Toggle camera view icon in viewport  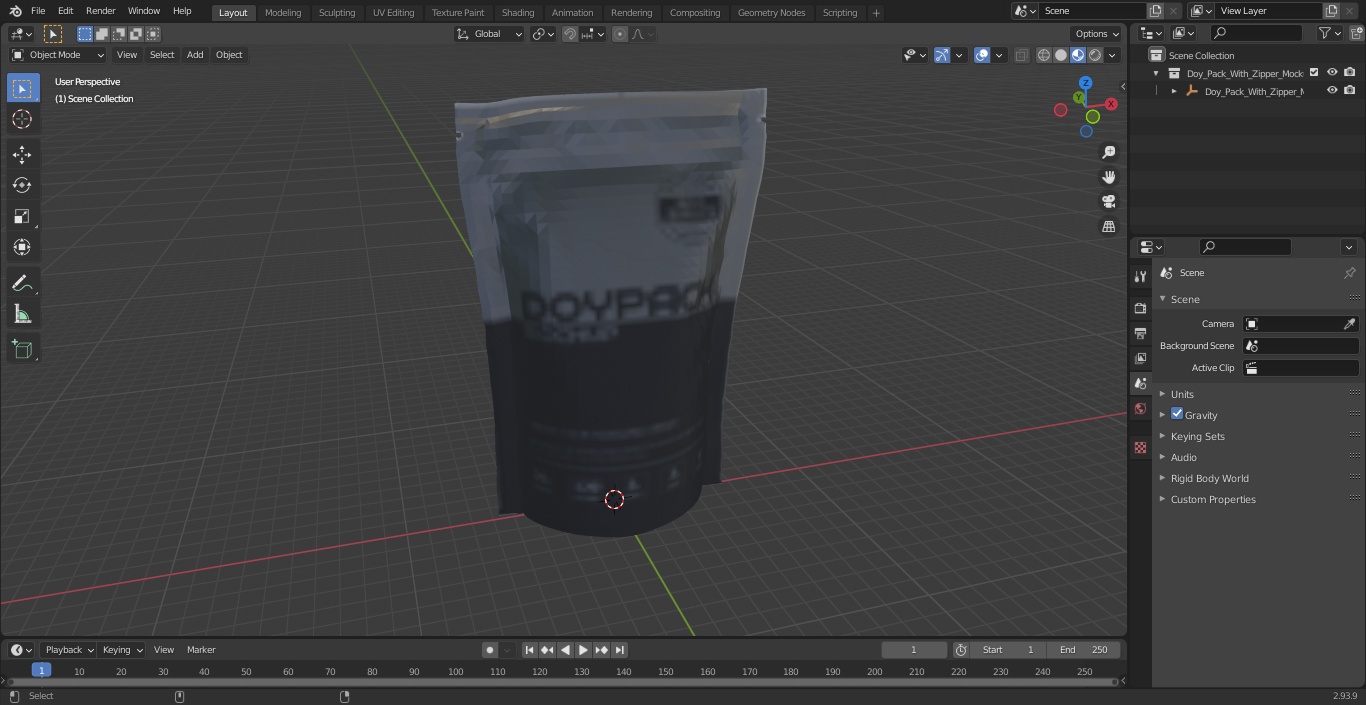(x=1108, y=202)
